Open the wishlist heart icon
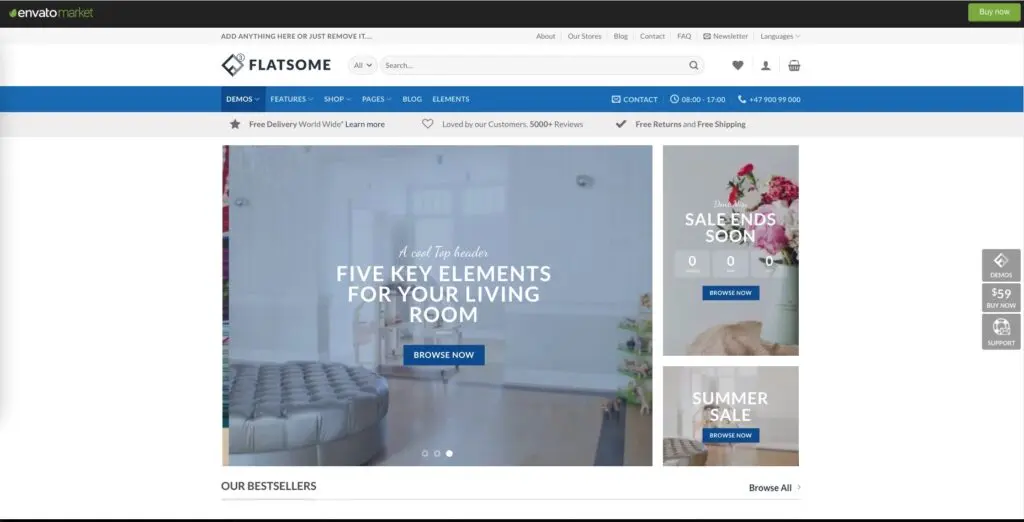 tap(738, 66)
